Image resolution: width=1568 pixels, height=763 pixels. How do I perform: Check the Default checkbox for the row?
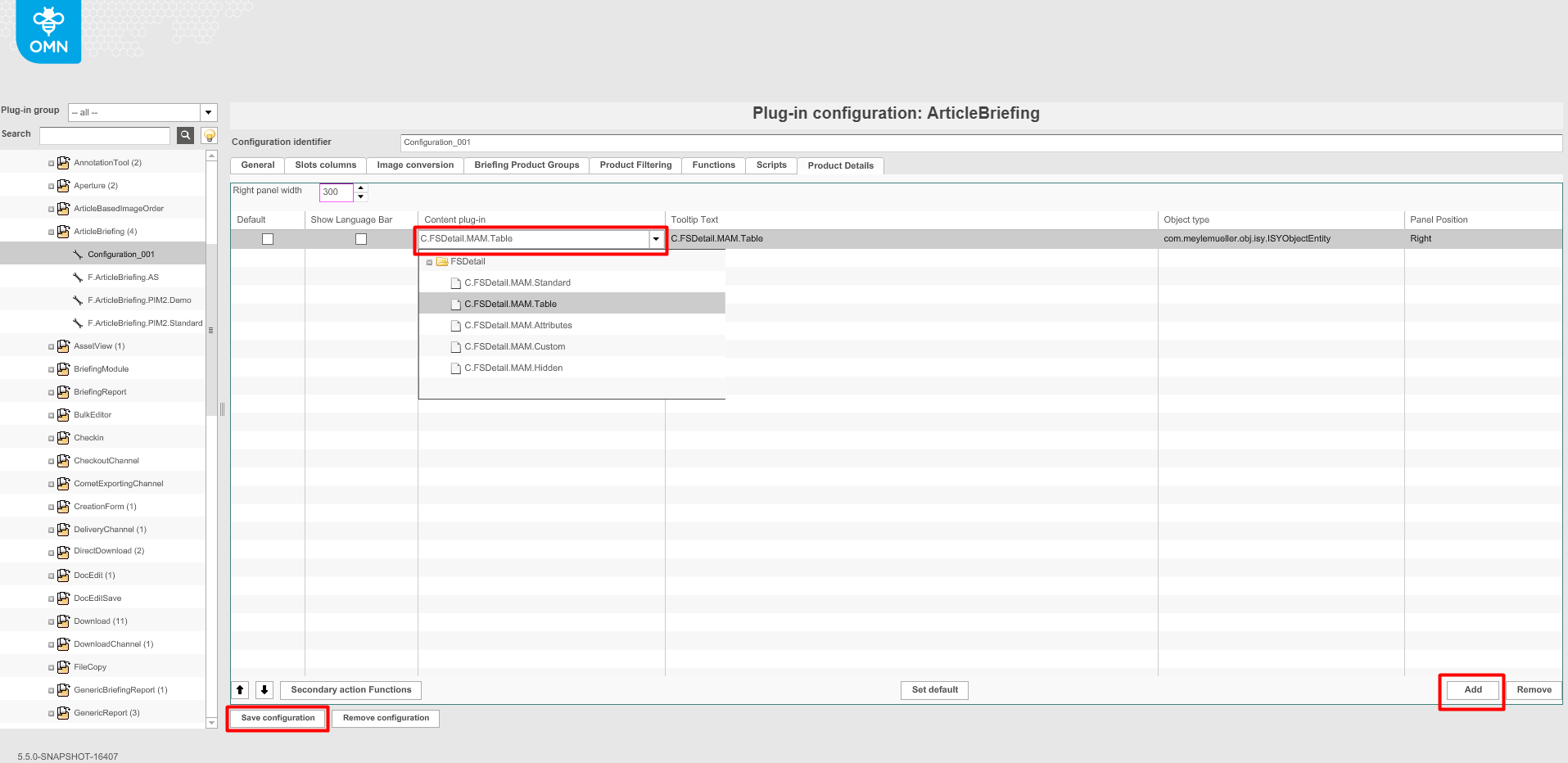point(267,238)
